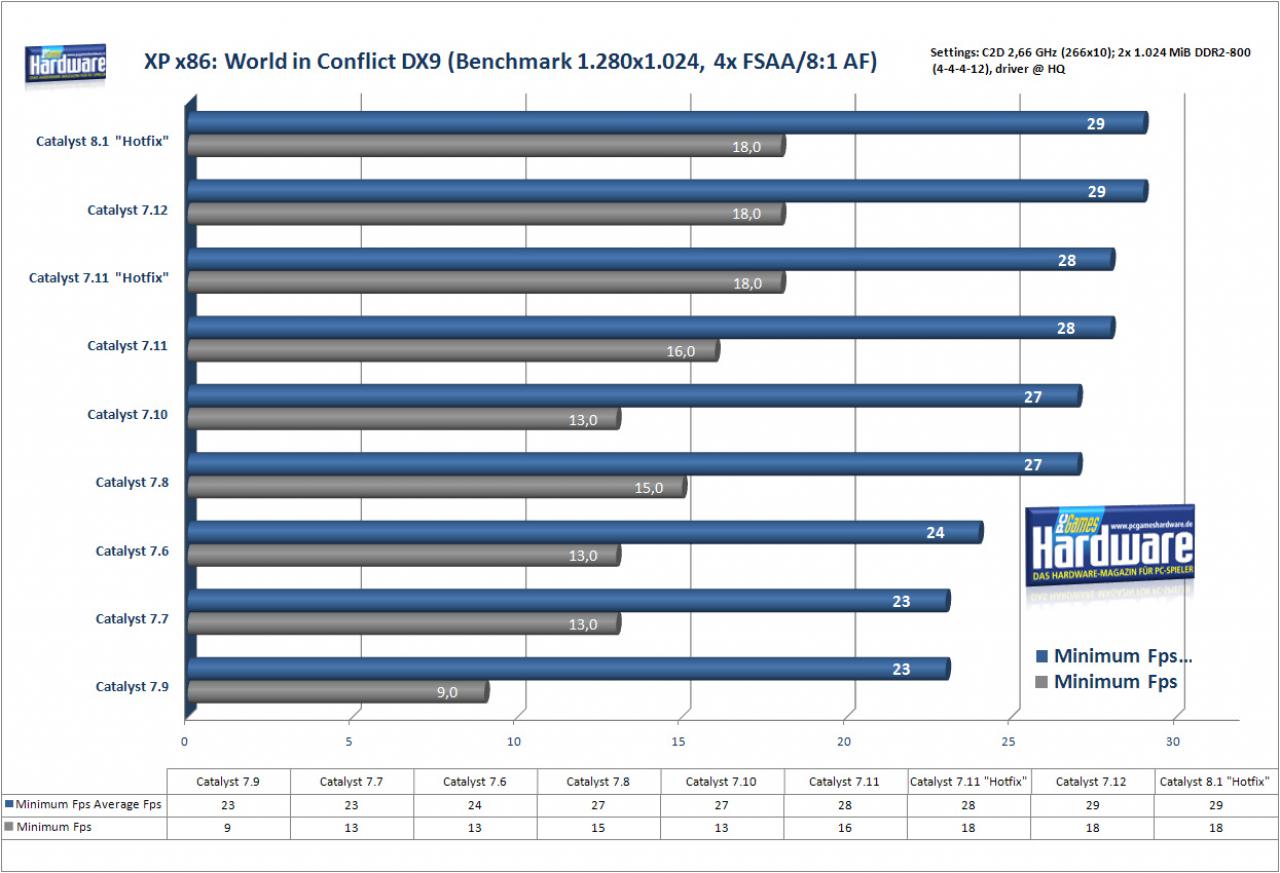
Task: Click the chart legend entry "Minimum Fps..." in blue
Action: [x=1124, y=657]
